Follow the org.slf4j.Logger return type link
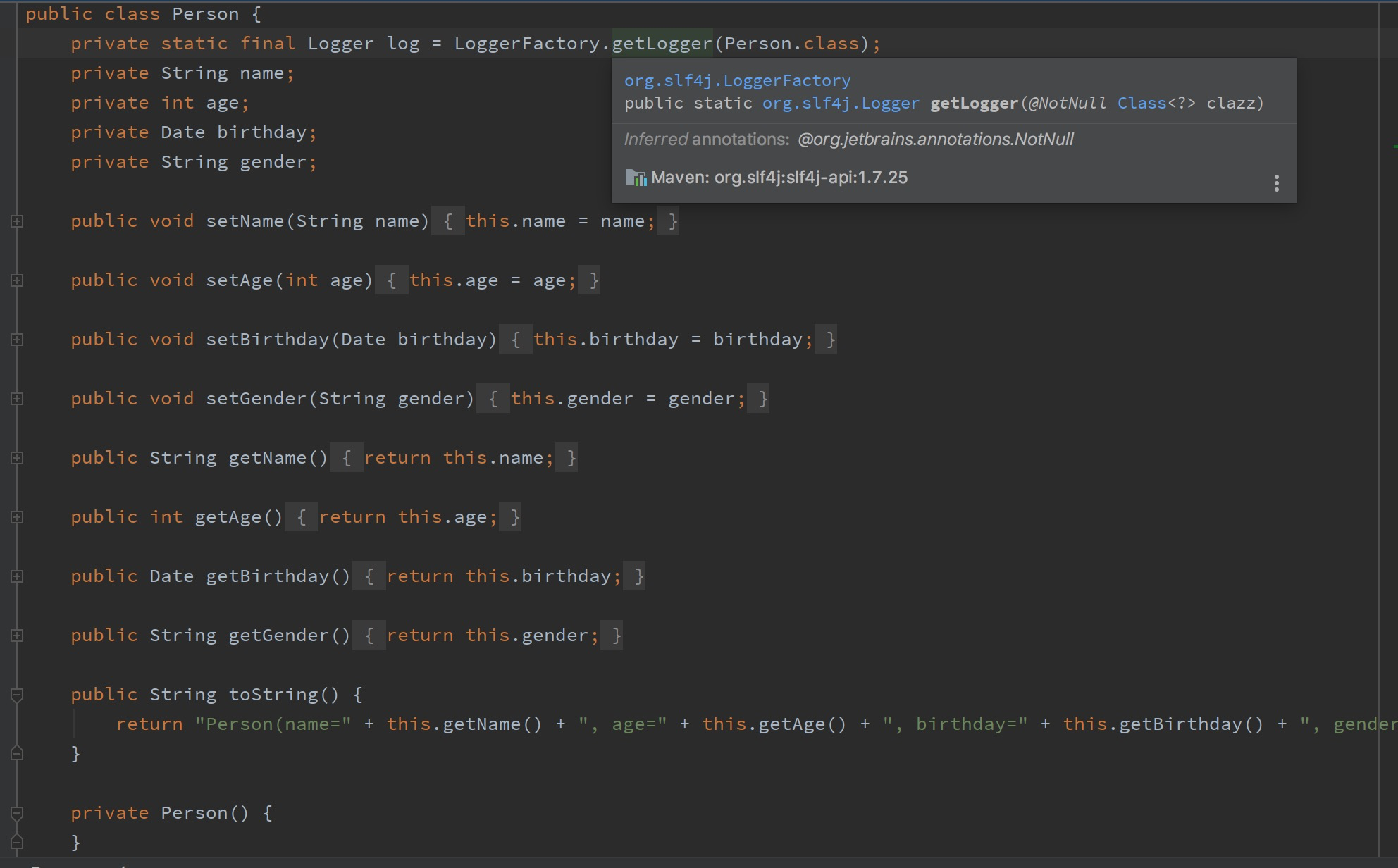Screen dimensions: 1398x868 (x=840, y=104)
